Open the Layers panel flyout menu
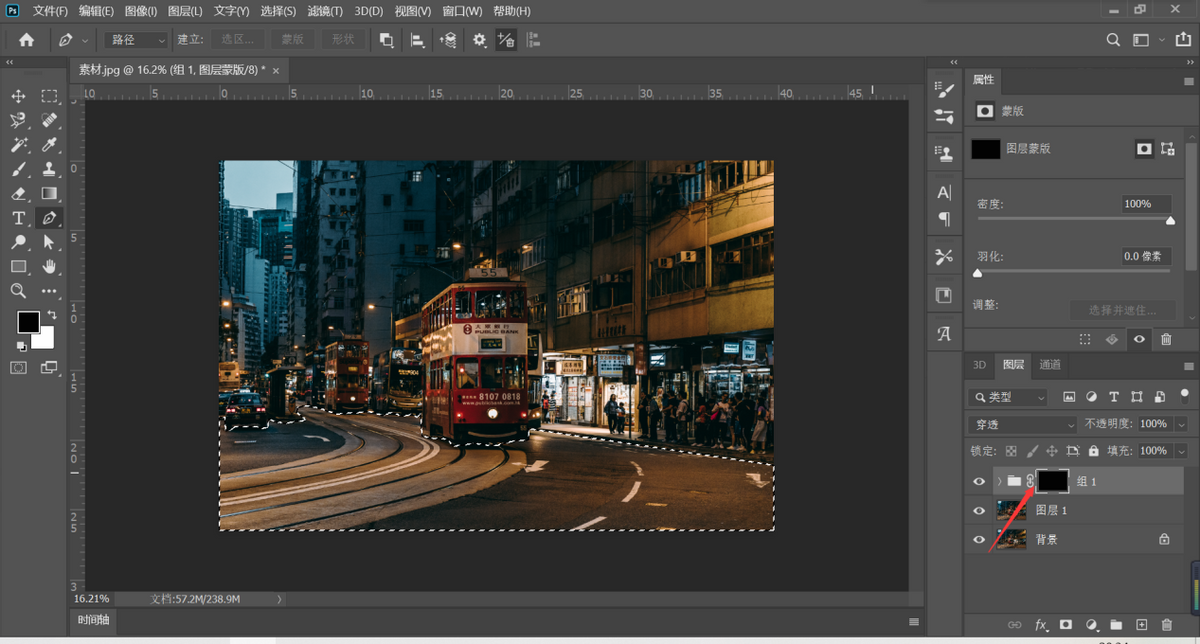The image size is (1200, 644). click(x=1189, y=366)
